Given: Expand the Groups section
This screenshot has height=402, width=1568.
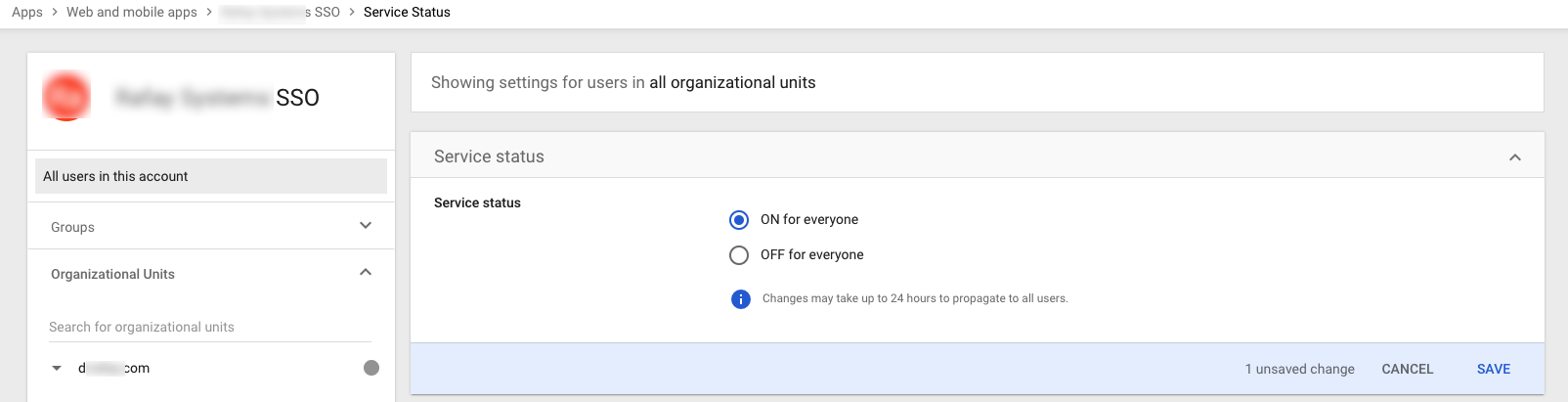Looking at the screenshot, I should coord(366,226).
